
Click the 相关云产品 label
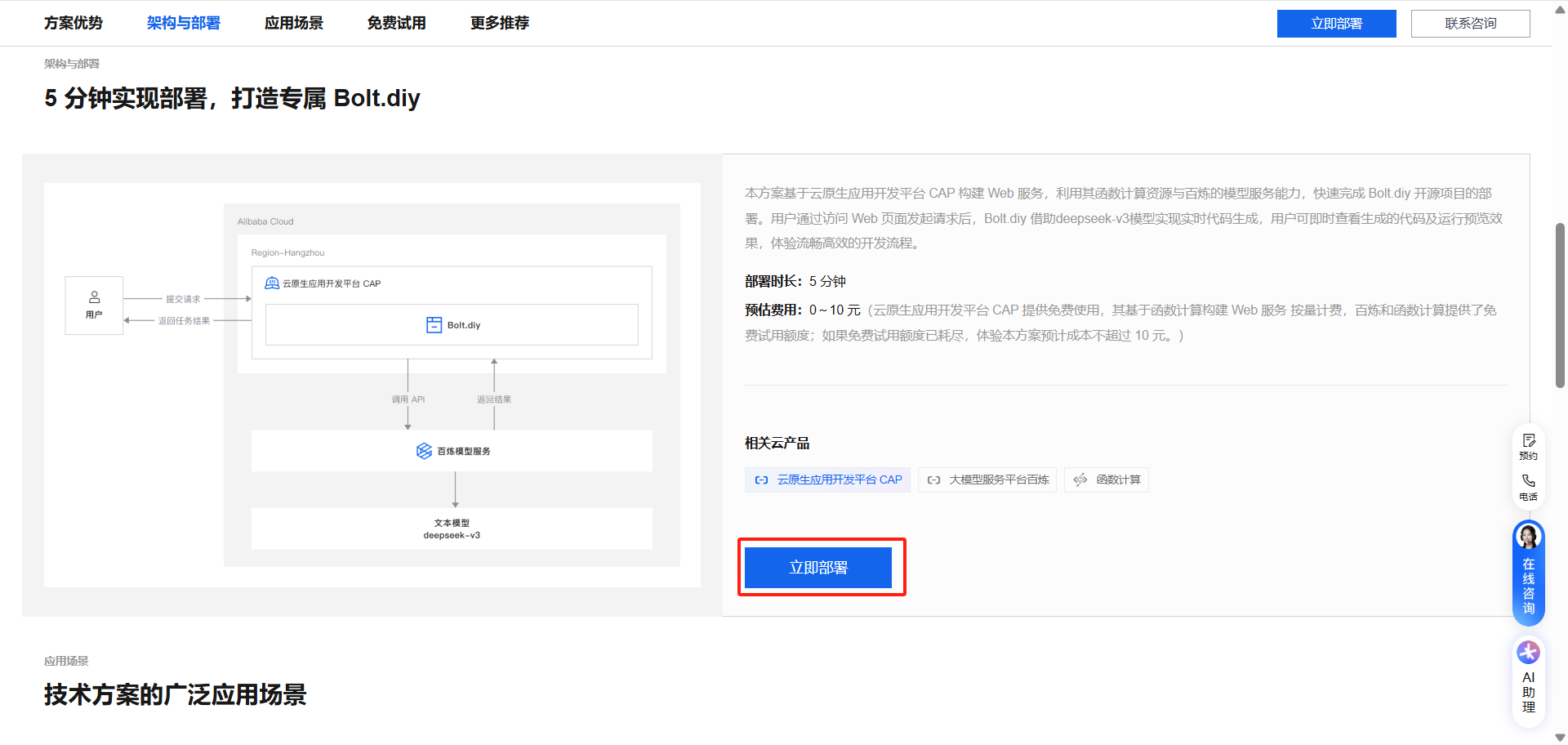click(x=777, y=443)
